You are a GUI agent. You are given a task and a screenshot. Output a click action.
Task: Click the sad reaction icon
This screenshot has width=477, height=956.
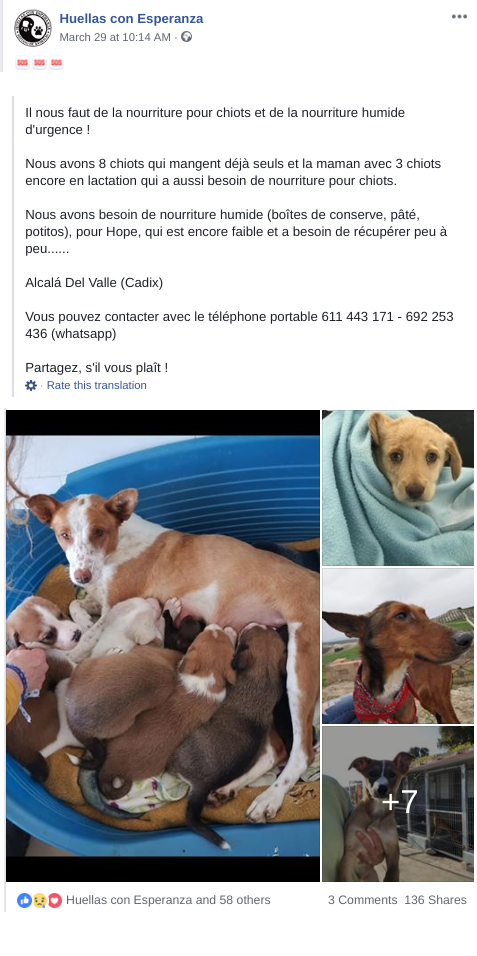click(40, 900)
